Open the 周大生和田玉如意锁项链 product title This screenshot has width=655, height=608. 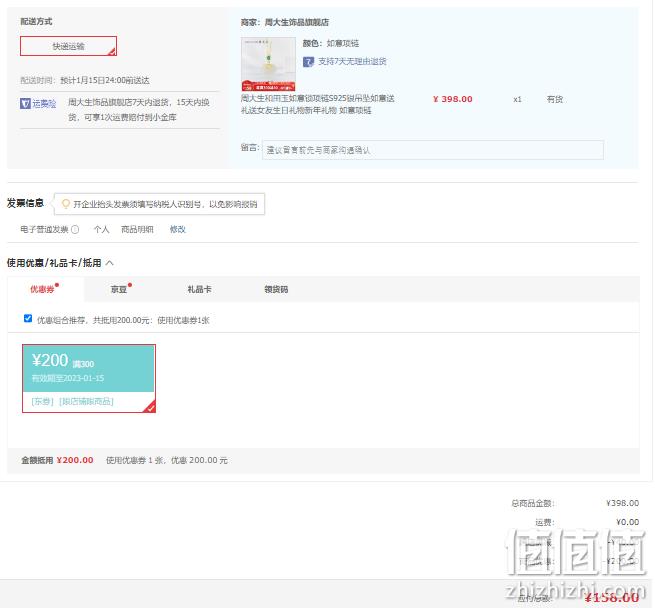coord(317,104)
